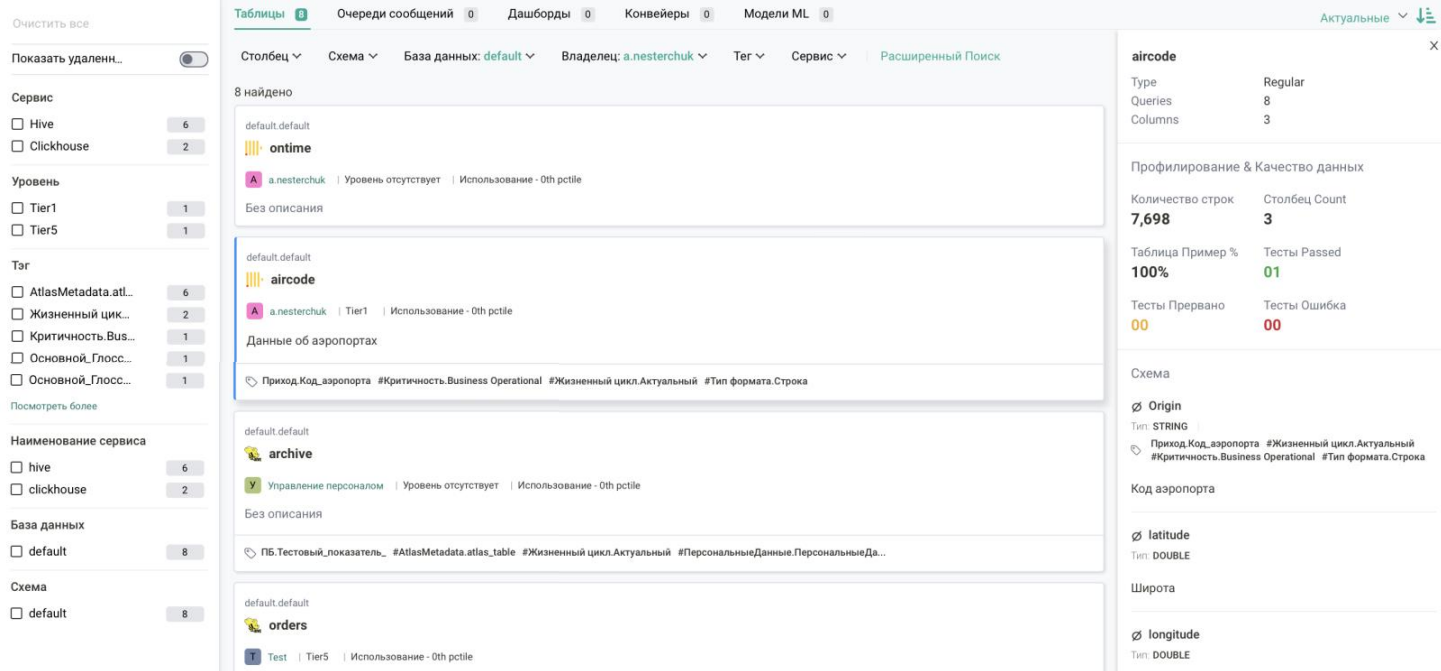Check the default schema checkbox
The width and height of the screenshot is (1441, 671).
[17, 613]
